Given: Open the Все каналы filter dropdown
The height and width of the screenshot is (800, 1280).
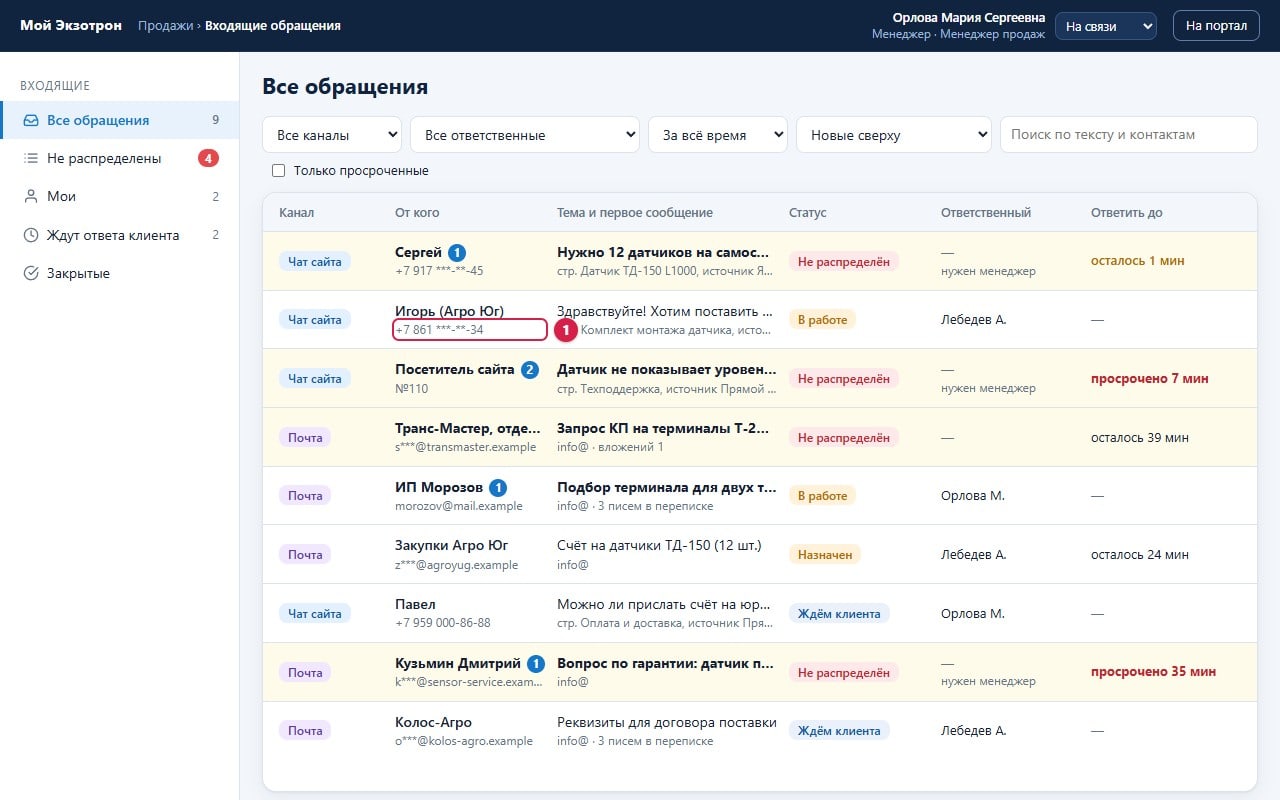Looking at the screenshot, I should [x=332, y=135].
